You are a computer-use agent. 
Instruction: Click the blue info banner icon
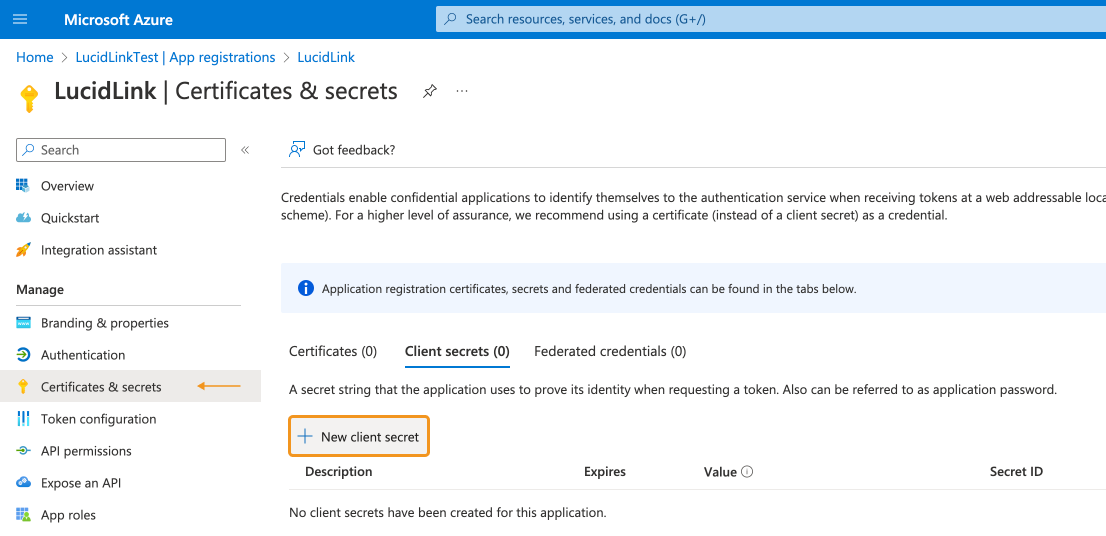[x=305, y=288]
